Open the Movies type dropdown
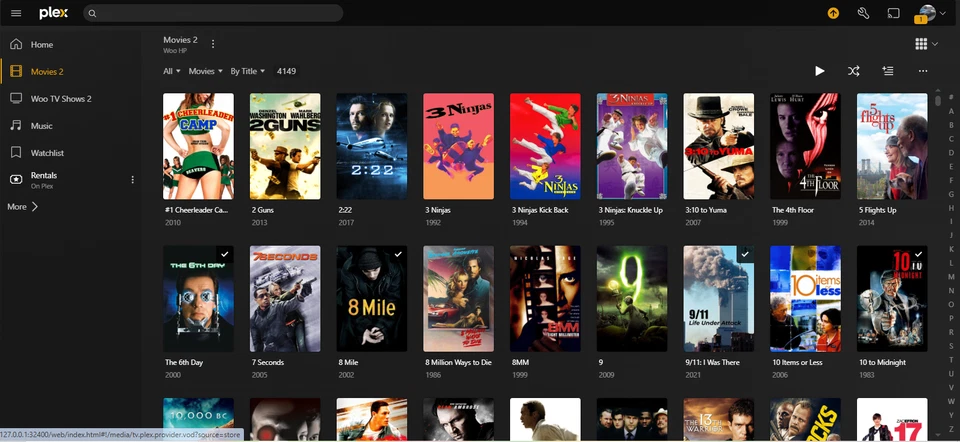This screenshot has height=442, width=960. (205, 71)
